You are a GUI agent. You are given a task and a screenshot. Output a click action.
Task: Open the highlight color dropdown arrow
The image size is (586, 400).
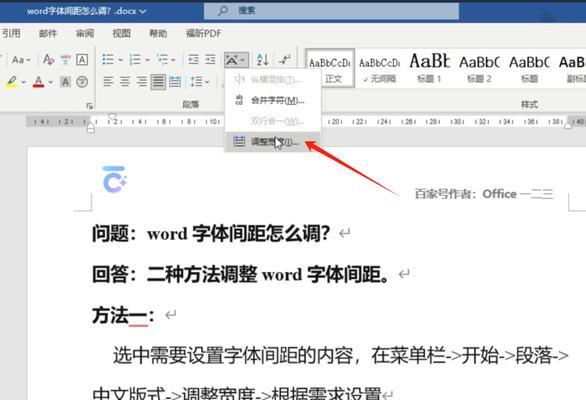pos(24,82)
